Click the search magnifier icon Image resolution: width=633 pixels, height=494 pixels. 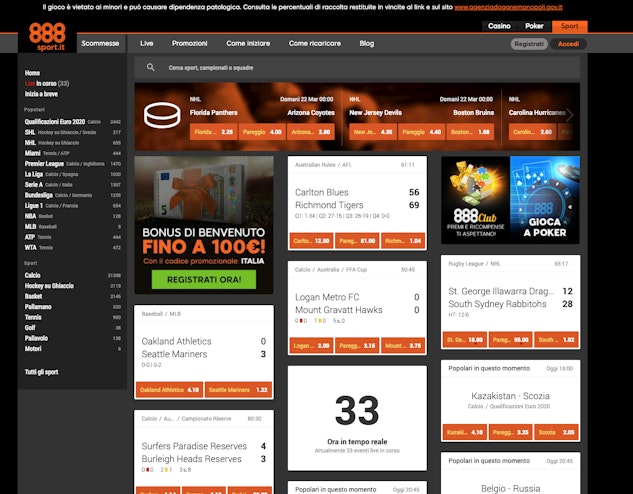[151, 67]
